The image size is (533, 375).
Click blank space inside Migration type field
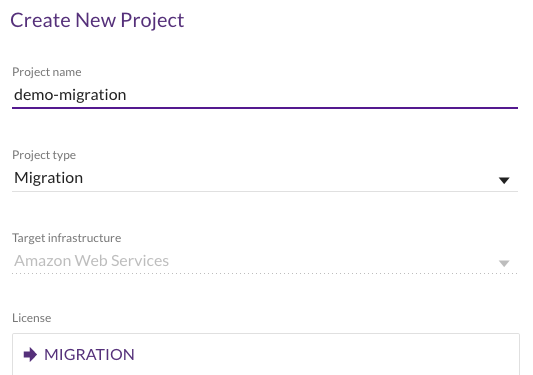click(x=289, y=178)
